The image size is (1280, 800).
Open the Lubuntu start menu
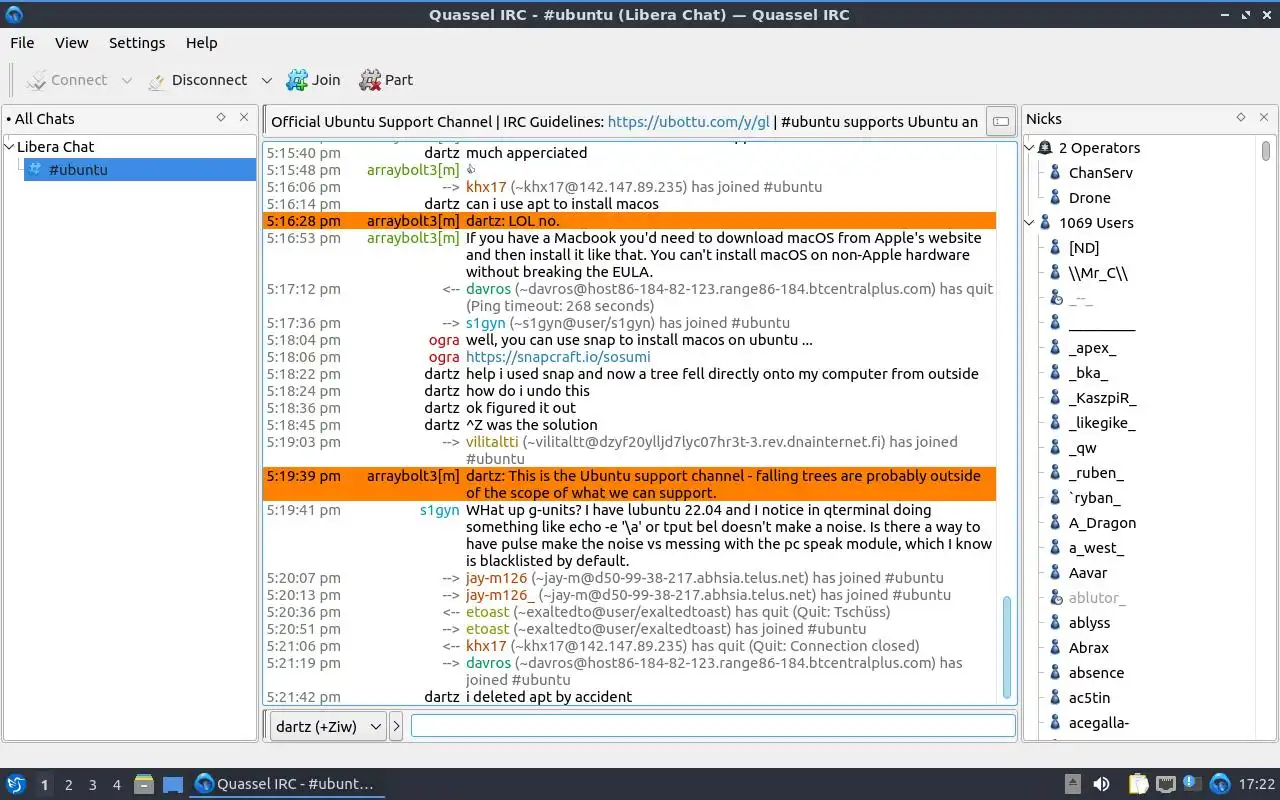tap(15, 785)
